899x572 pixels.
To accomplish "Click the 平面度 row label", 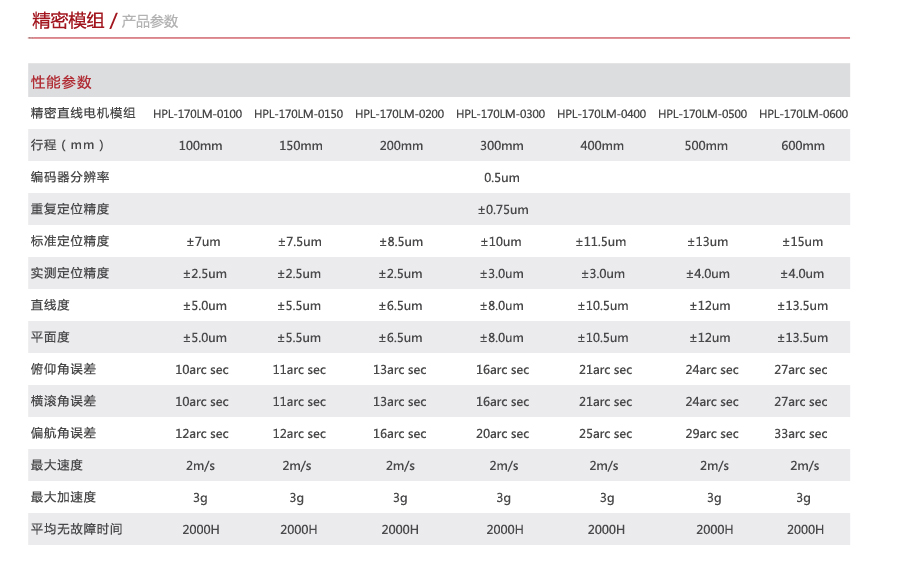I will point(50,338).
